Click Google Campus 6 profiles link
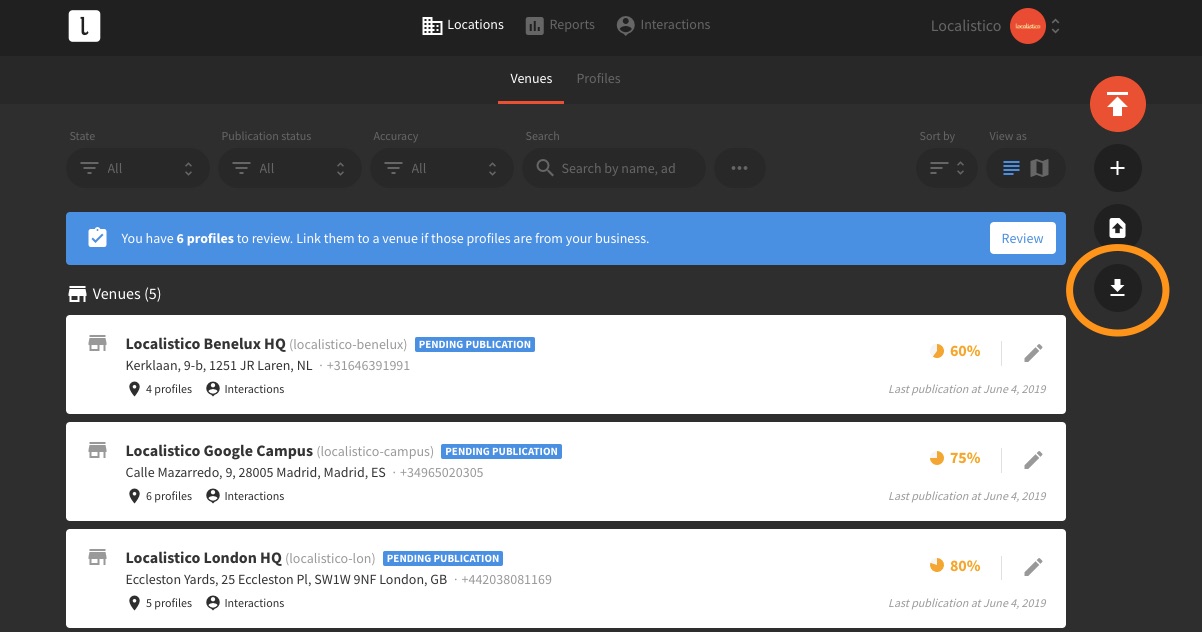1202x632 pixels. point(160,496)
